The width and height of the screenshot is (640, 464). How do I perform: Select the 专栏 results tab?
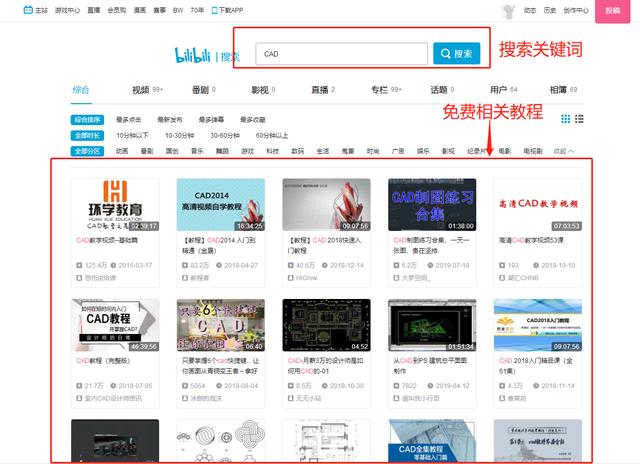coord(386,90)
